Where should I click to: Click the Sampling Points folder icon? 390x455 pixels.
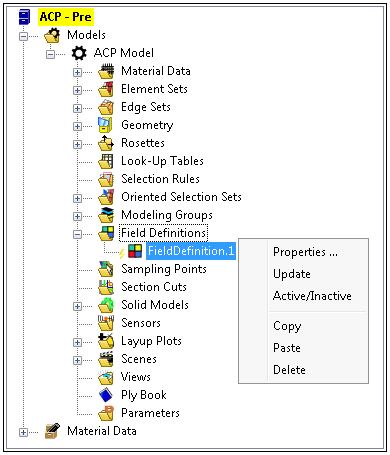[x=106, y=269]
